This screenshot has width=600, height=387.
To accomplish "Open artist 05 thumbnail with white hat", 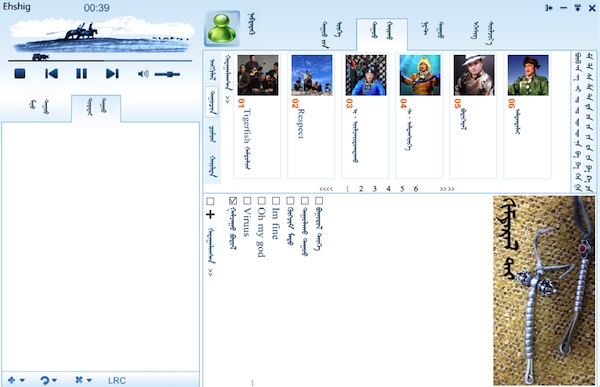I will (x=474, y=75).
